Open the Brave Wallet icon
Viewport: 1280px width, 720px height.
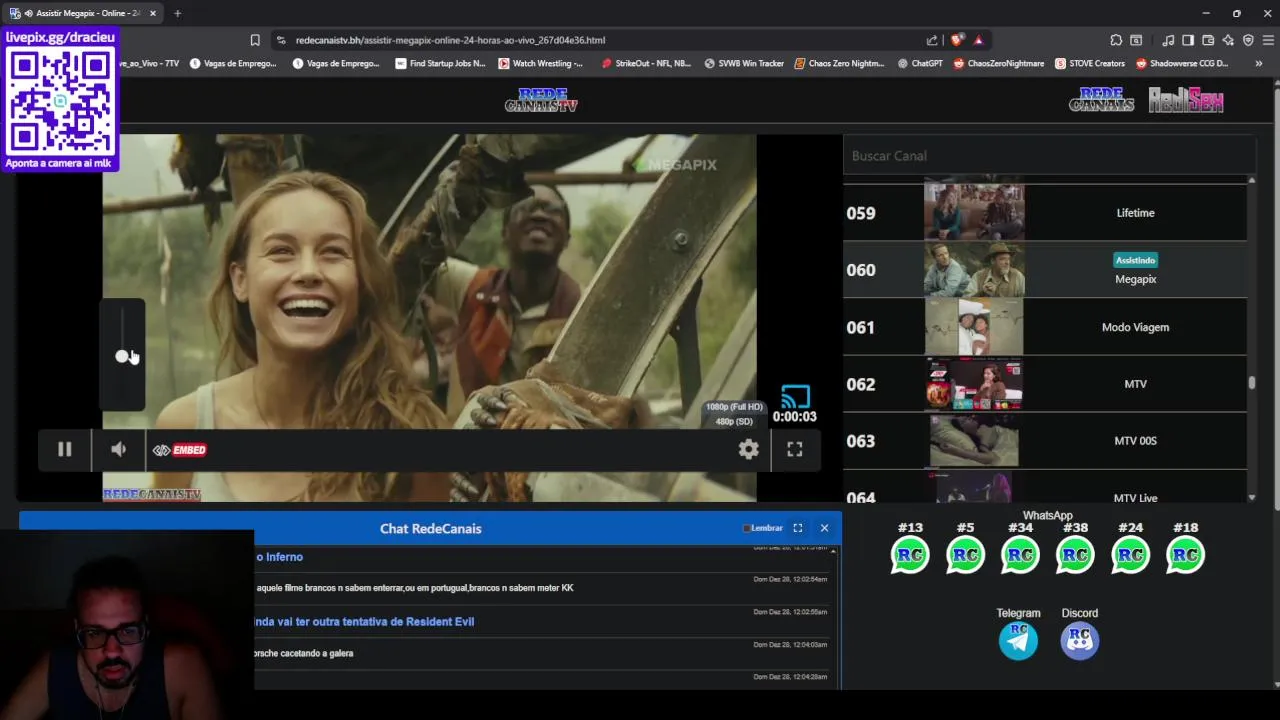(x=1208, y=40)
